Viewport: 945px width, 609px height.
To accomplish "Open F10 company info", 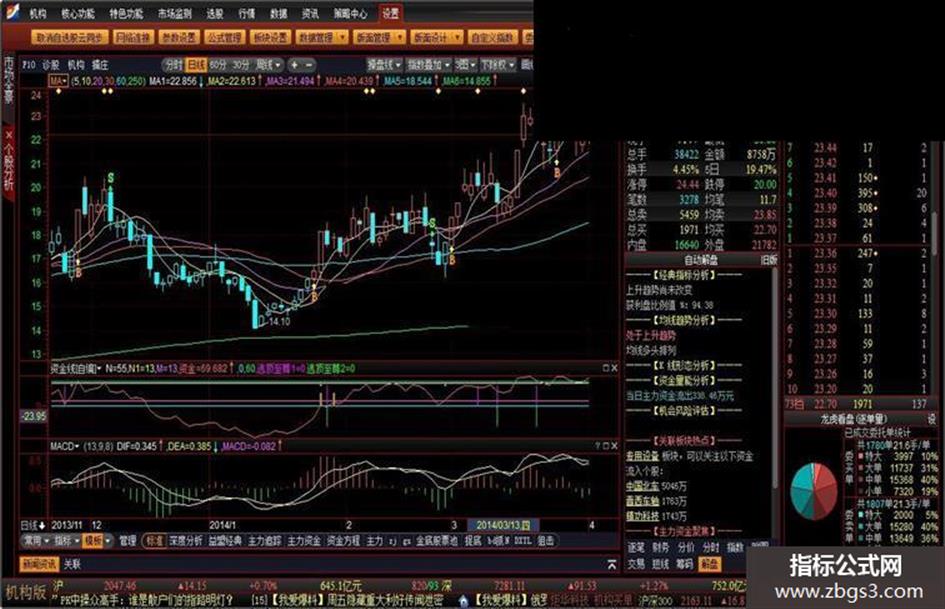I will [x=29, y=65].
